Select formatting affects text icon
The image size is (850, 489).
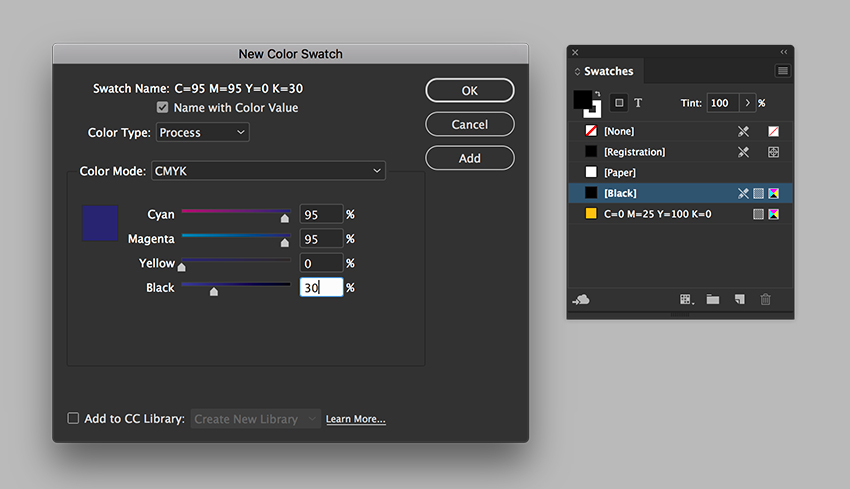coord(638,103)
